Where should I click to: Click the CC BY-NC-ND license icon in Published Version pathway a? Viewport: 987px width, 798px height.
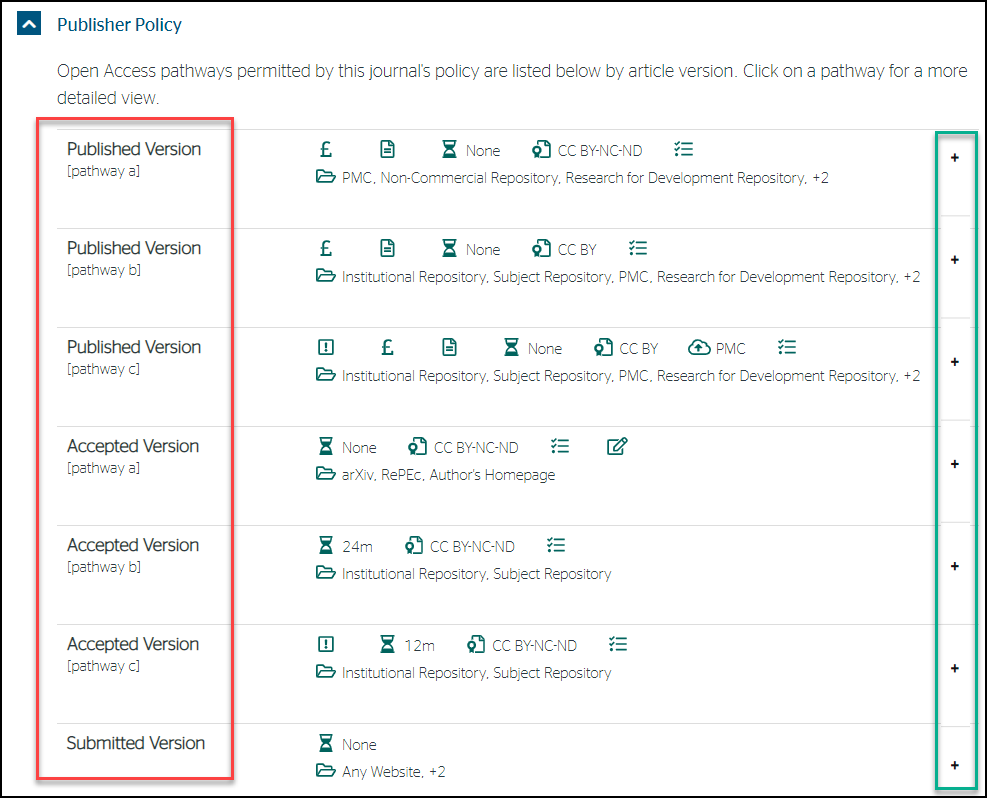(541, 149)
